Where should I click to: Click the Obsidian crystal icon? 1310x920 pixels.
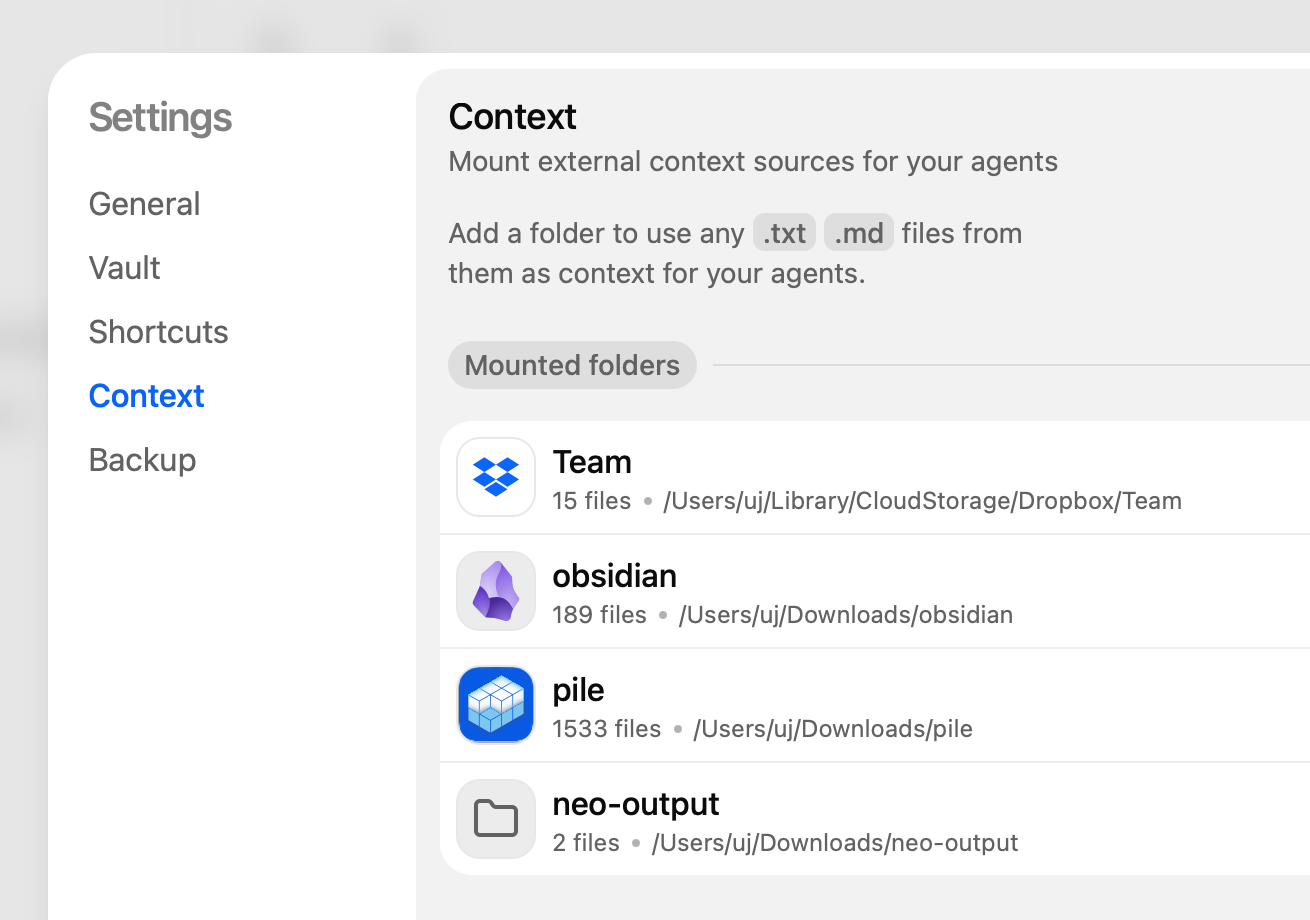point(496,591)
